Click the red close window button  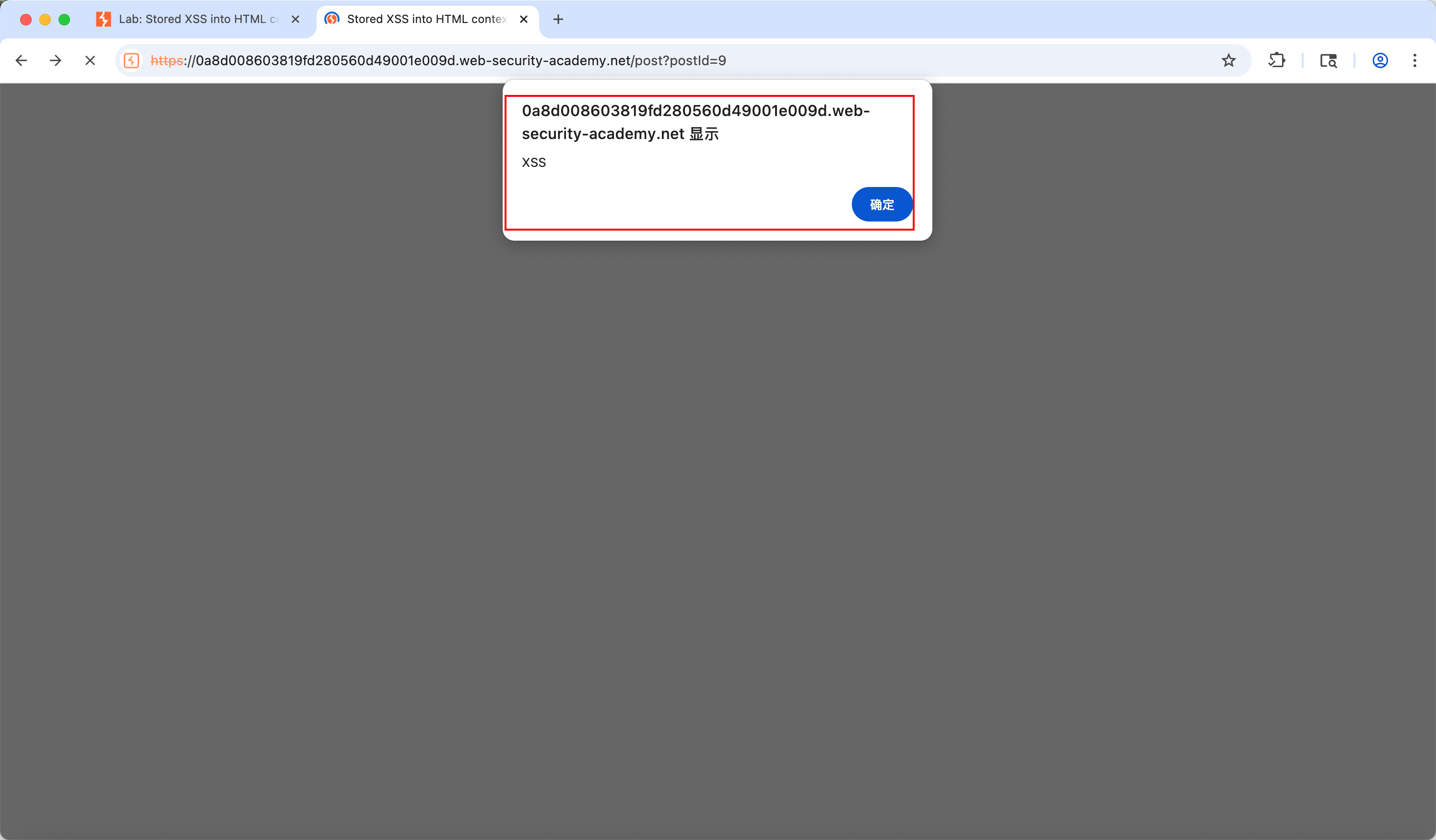pyautogui.click(x=25, y=19)
